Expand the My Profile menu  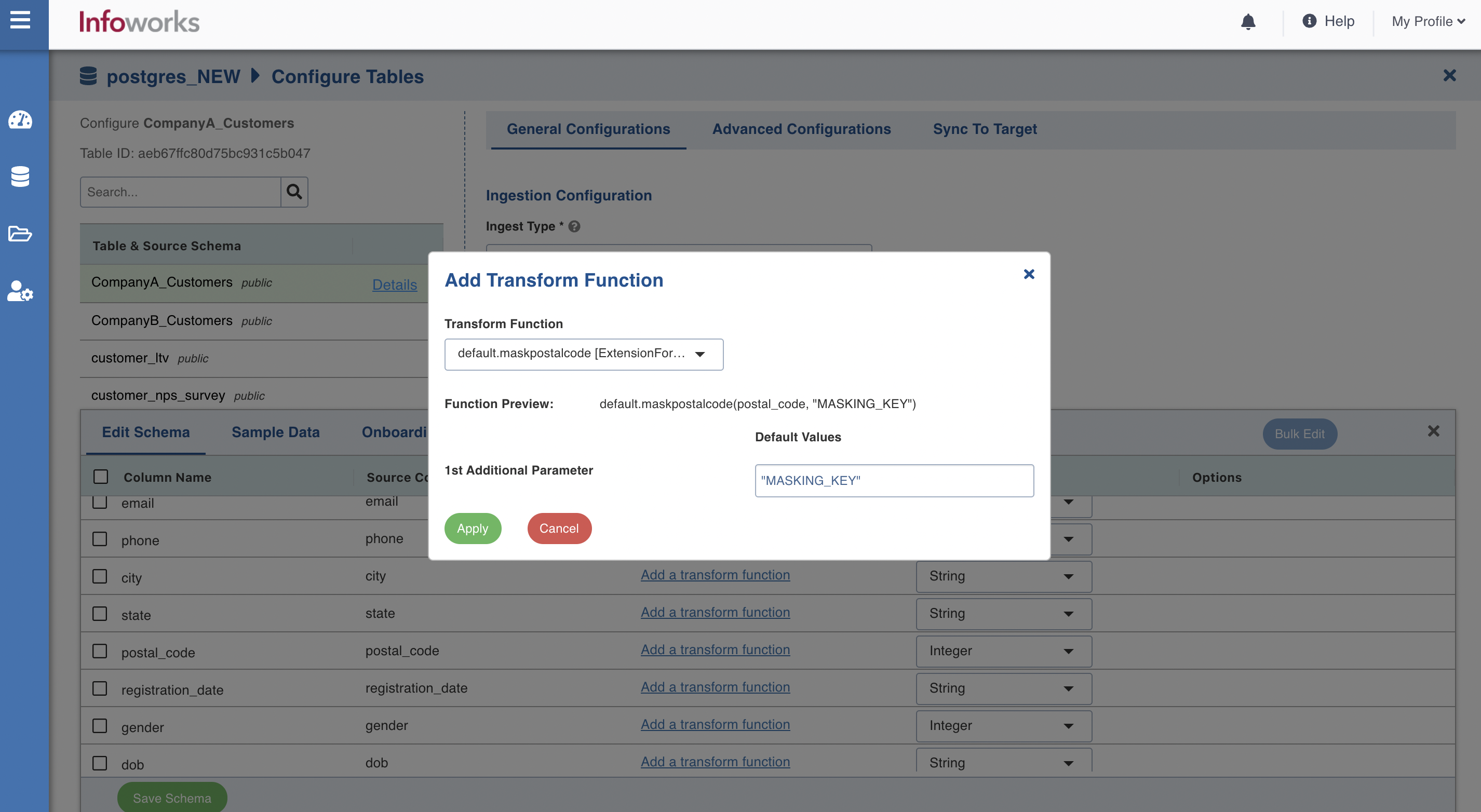(x=1428, y=21)
